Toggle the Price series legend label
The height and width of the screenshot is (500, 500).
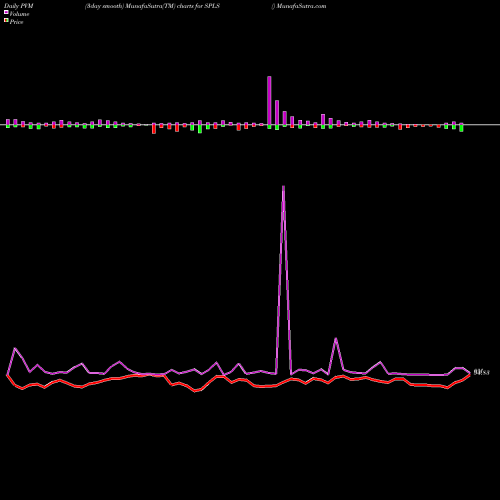[16, 22]
